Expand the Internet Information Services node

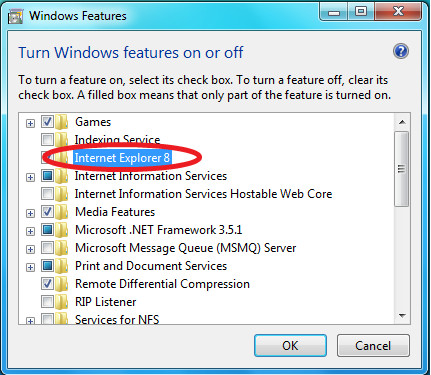30,177
